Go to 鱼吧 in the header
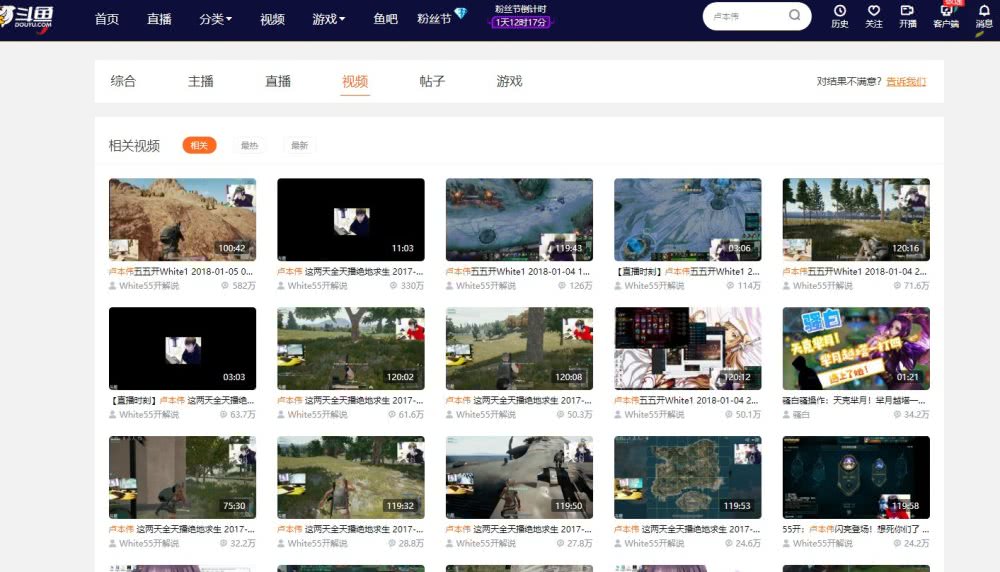This screenshot has height=572, width=1000. [385, 19]
